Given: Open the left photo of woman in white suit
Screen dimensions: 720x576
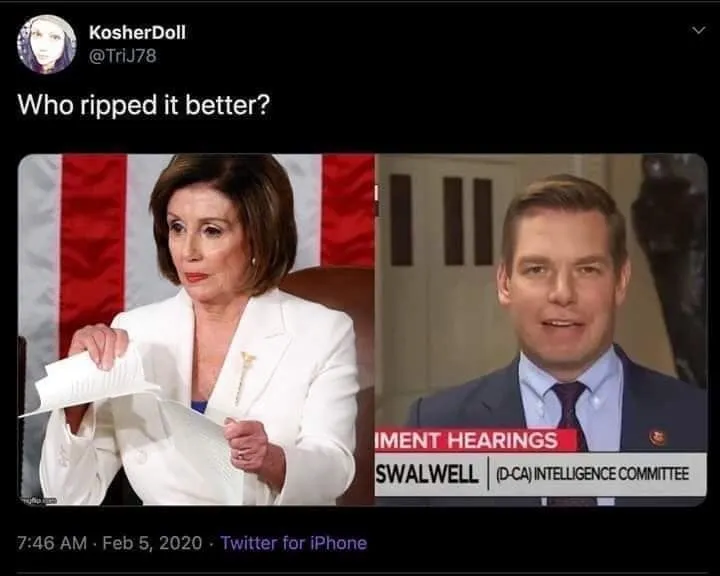Looking at the screenshot, I should [196, 329].
